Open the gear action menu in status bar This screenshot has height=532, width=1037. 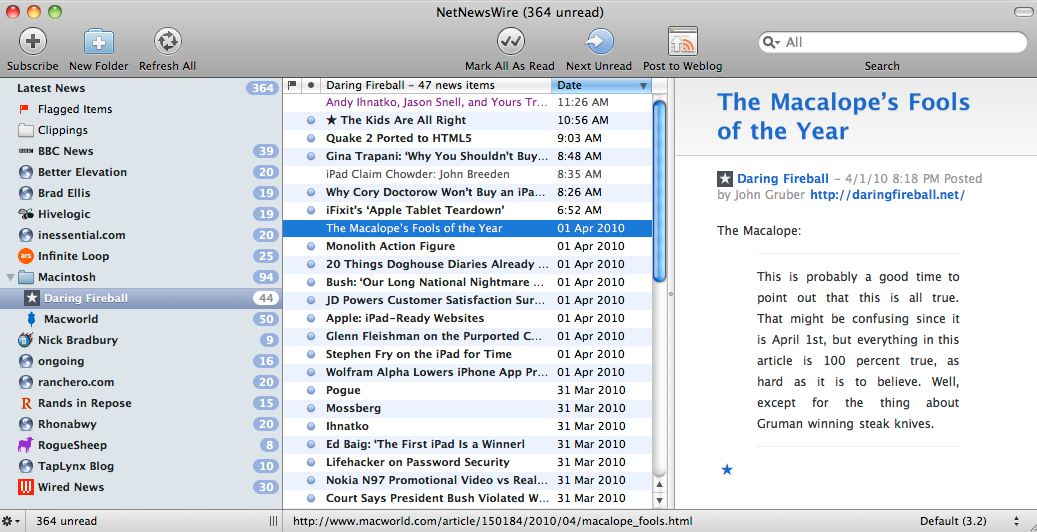point(11,521)
